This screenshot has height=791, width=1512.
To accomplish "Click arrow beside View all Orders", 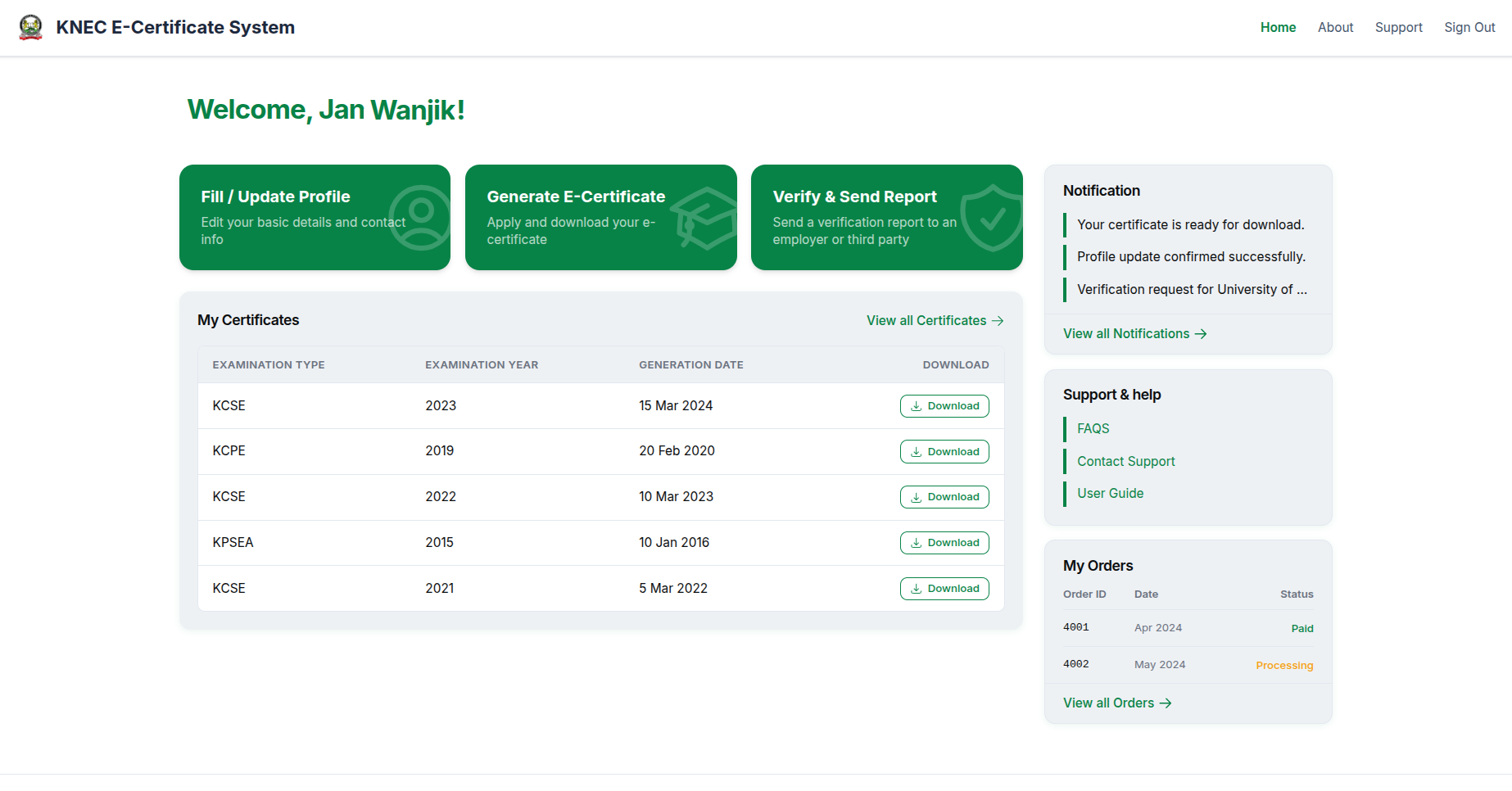I will tap(1166, 703).
